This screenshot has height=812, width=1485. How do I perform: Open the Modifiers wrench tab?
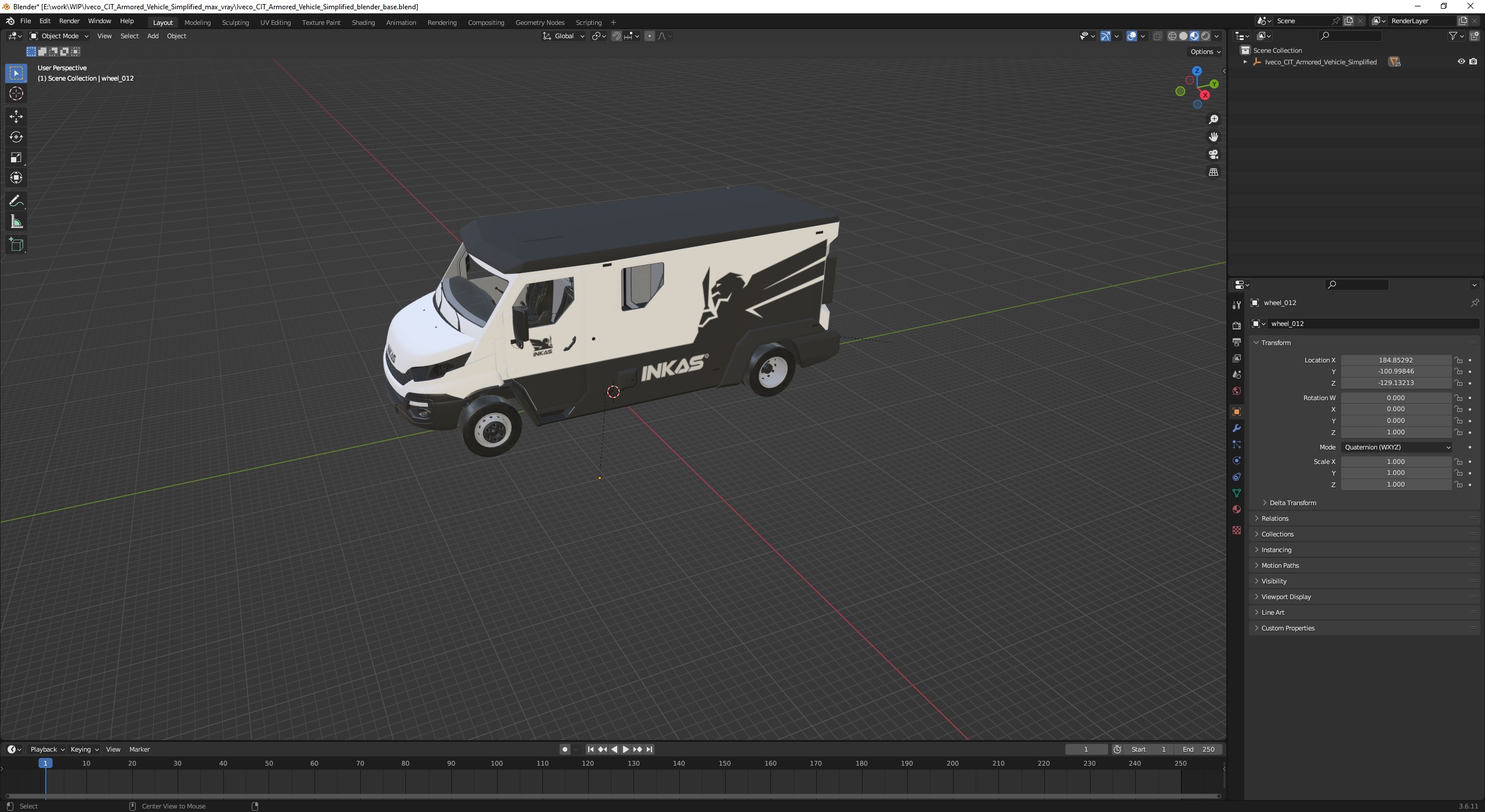point(1237,428)
